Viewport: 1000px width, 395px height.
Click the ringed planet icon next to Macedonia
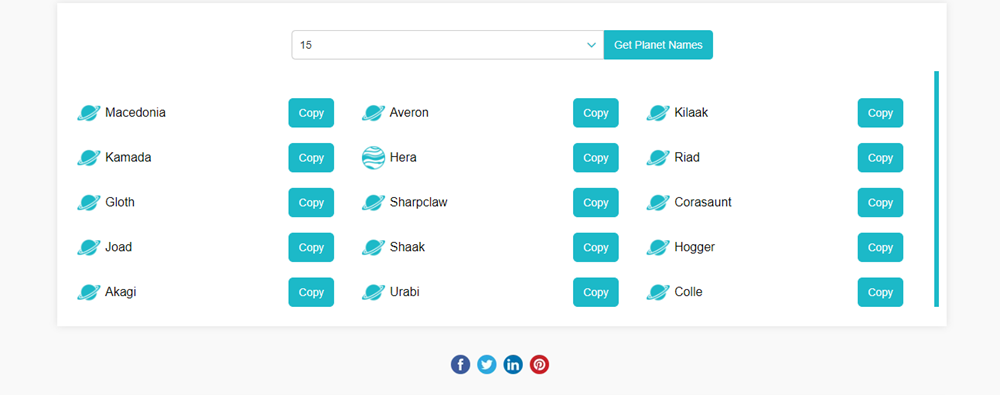(89, 113)
